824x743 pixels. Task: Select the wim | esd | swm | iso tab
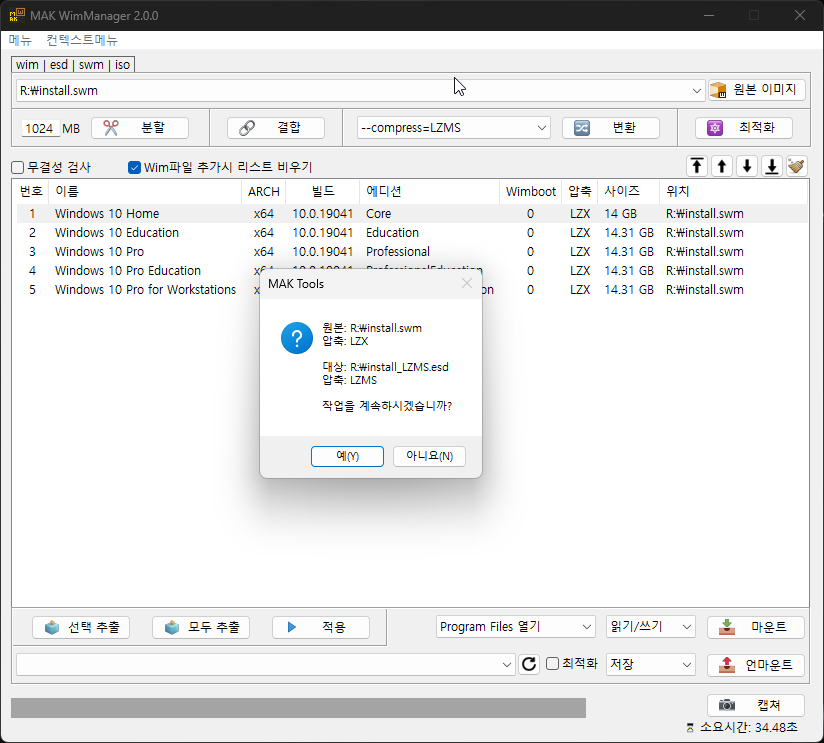73,65
